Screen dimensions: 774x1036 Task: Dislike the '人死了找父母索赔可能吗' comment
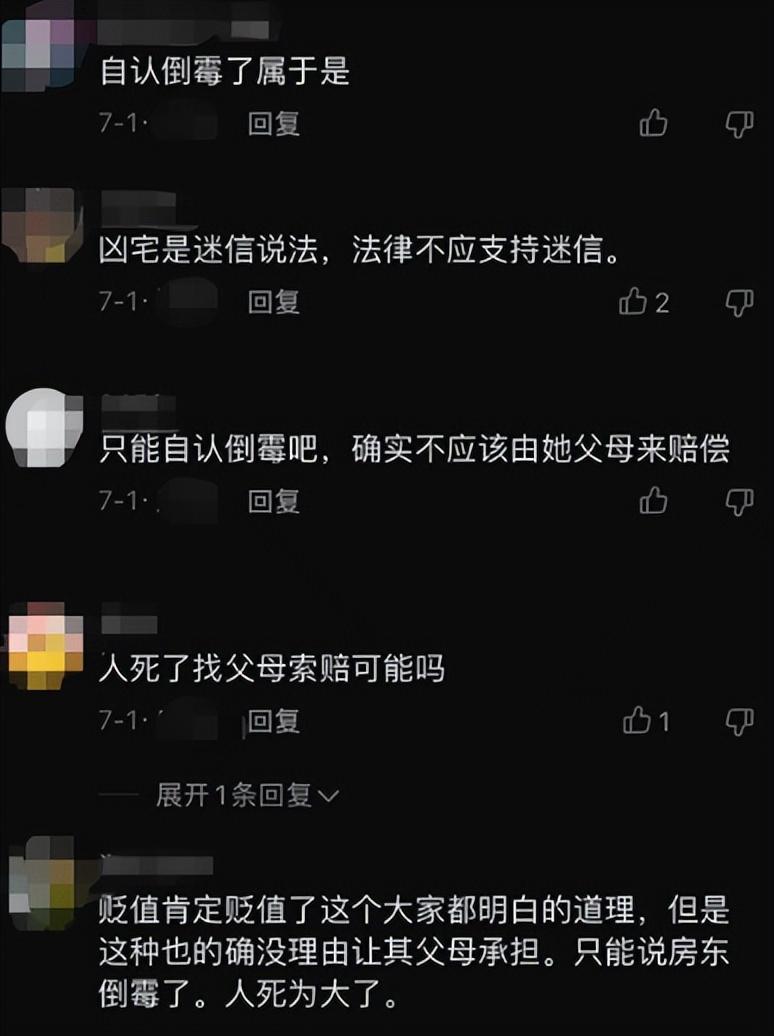[x=739, y=721]
